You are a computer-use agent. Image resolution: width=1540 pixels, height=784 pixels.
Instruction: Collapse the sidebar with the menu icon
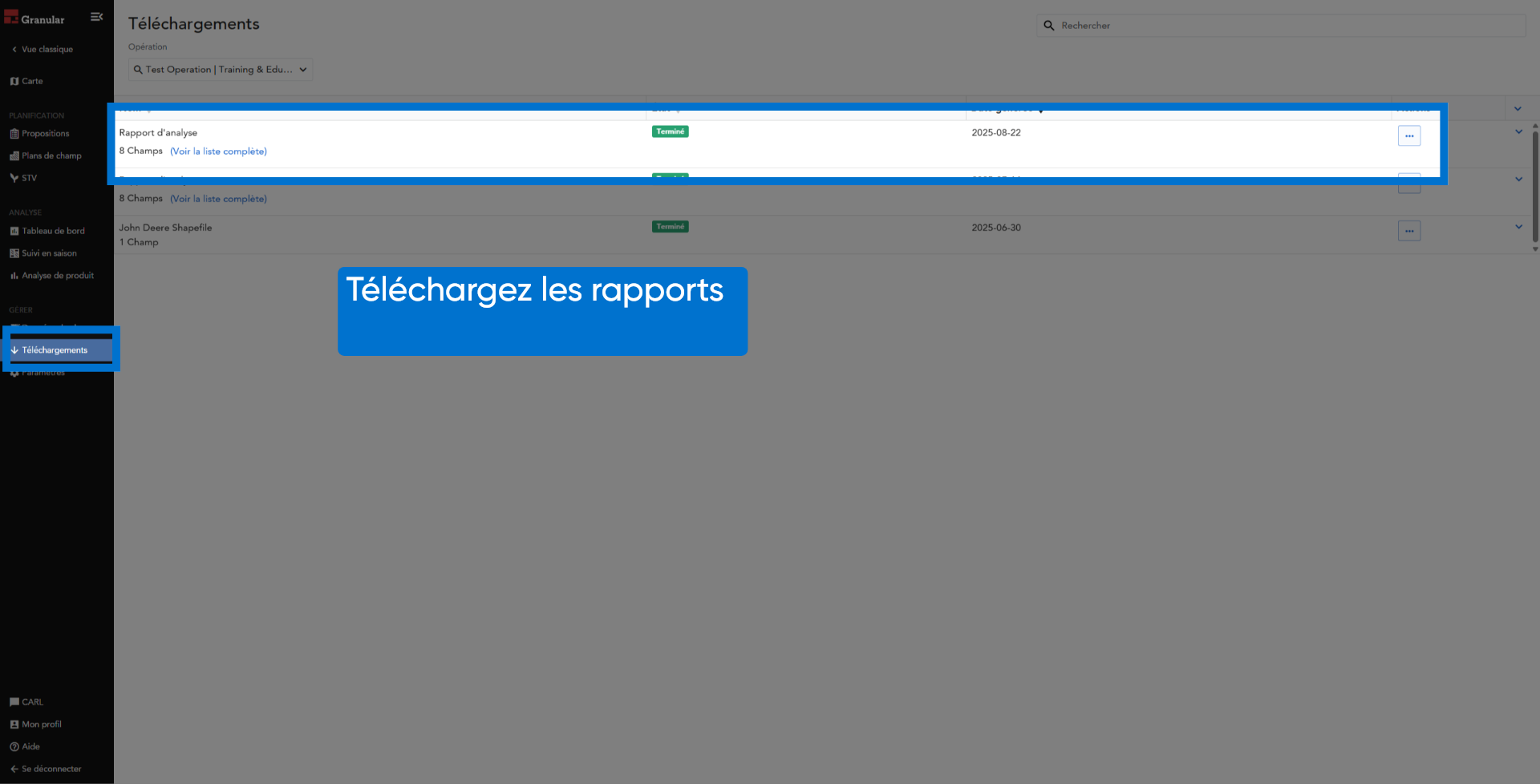96,17
